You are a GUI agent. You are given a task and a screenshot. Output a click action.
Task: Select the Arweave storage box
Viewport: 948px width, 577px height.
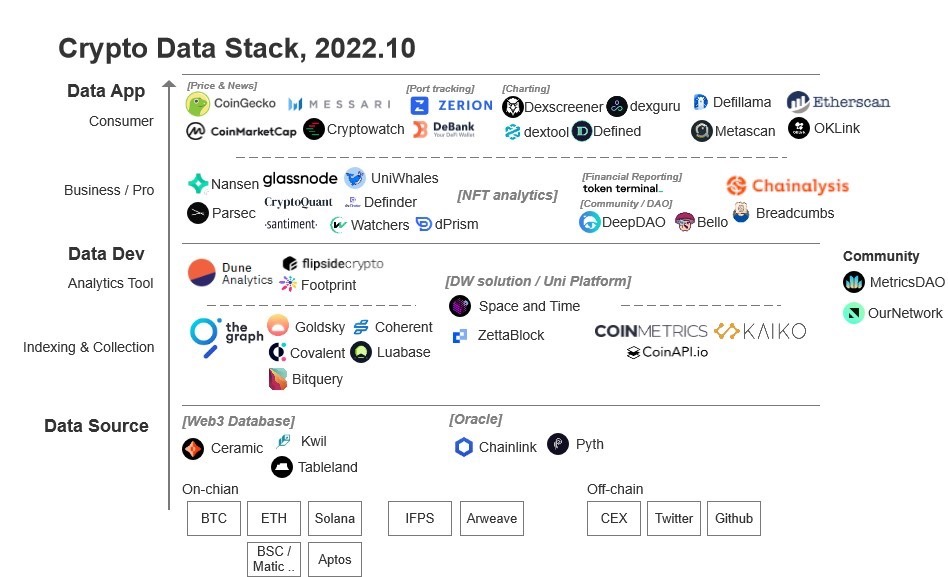click(492, 519)
